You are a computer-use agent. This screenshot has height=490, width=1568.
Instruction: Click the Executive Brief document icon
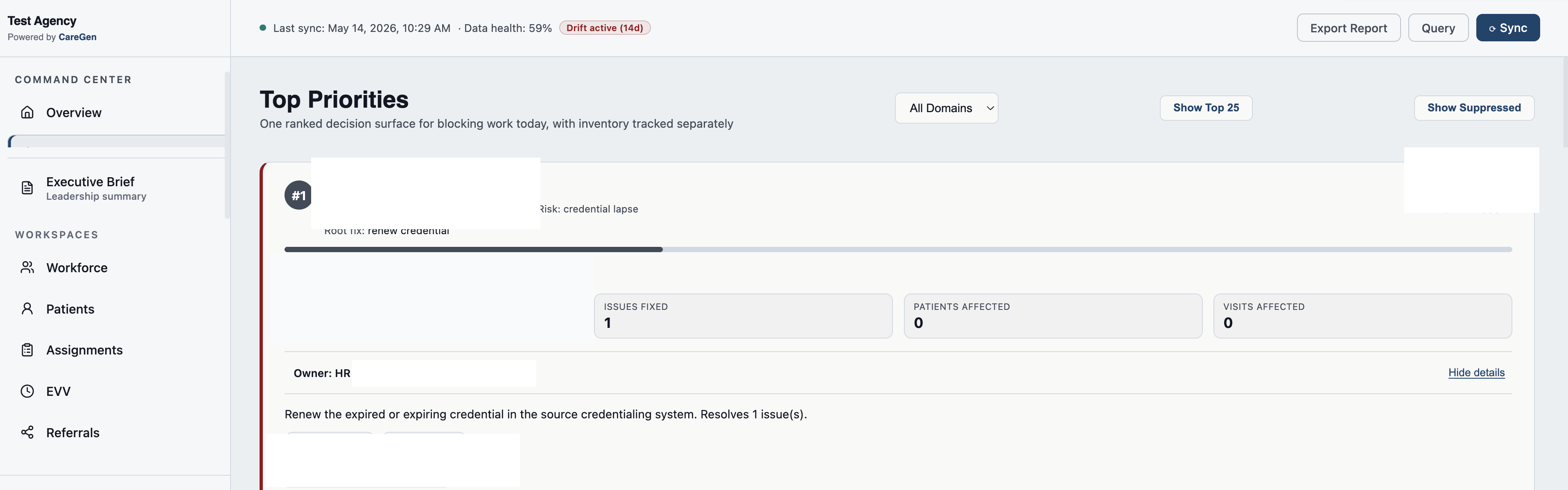pyautogui.click(x=27, y=187)
